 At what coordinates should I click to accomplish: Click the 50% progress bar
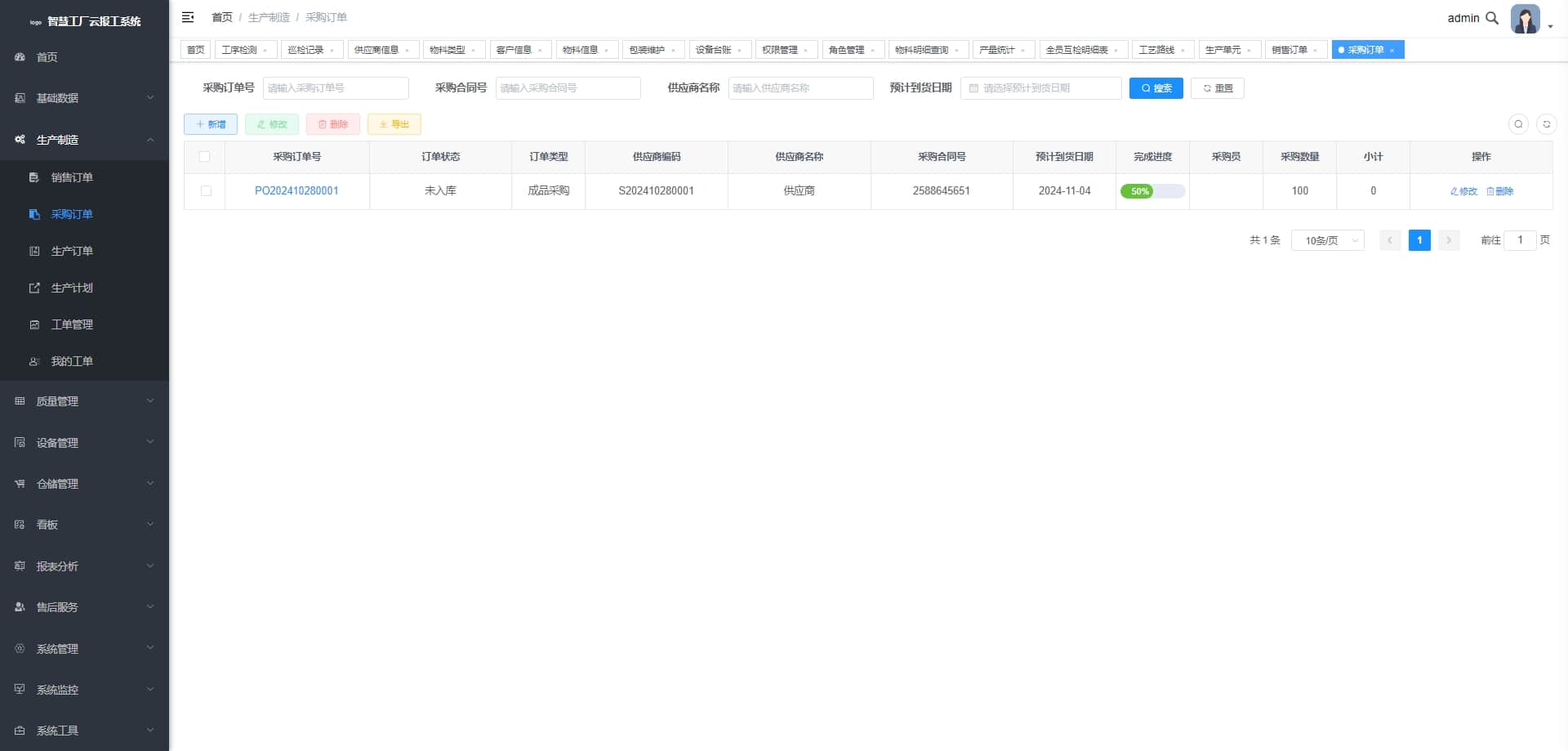point(1152,191)
